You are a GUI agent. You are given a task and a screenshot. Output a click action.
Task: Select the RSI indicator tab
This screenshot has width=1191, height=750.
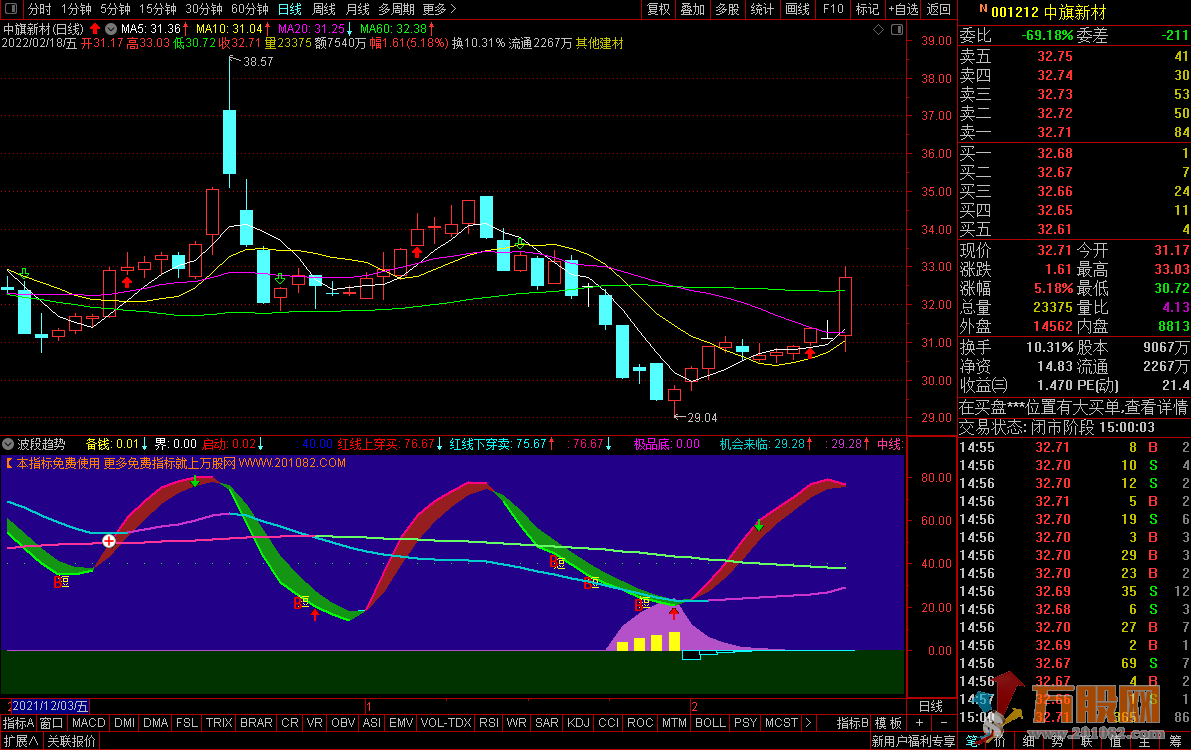point(488,723)
